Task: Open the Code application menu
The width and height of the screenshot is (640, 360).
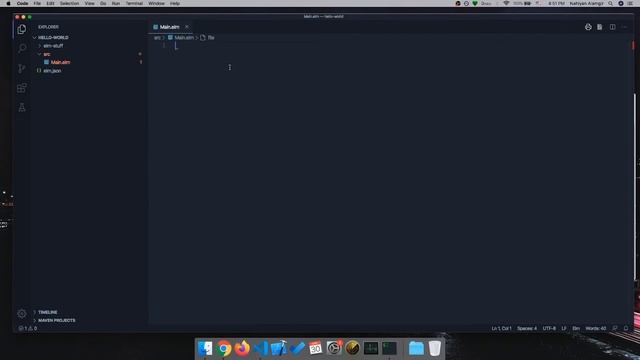Action: coord(22,3)
